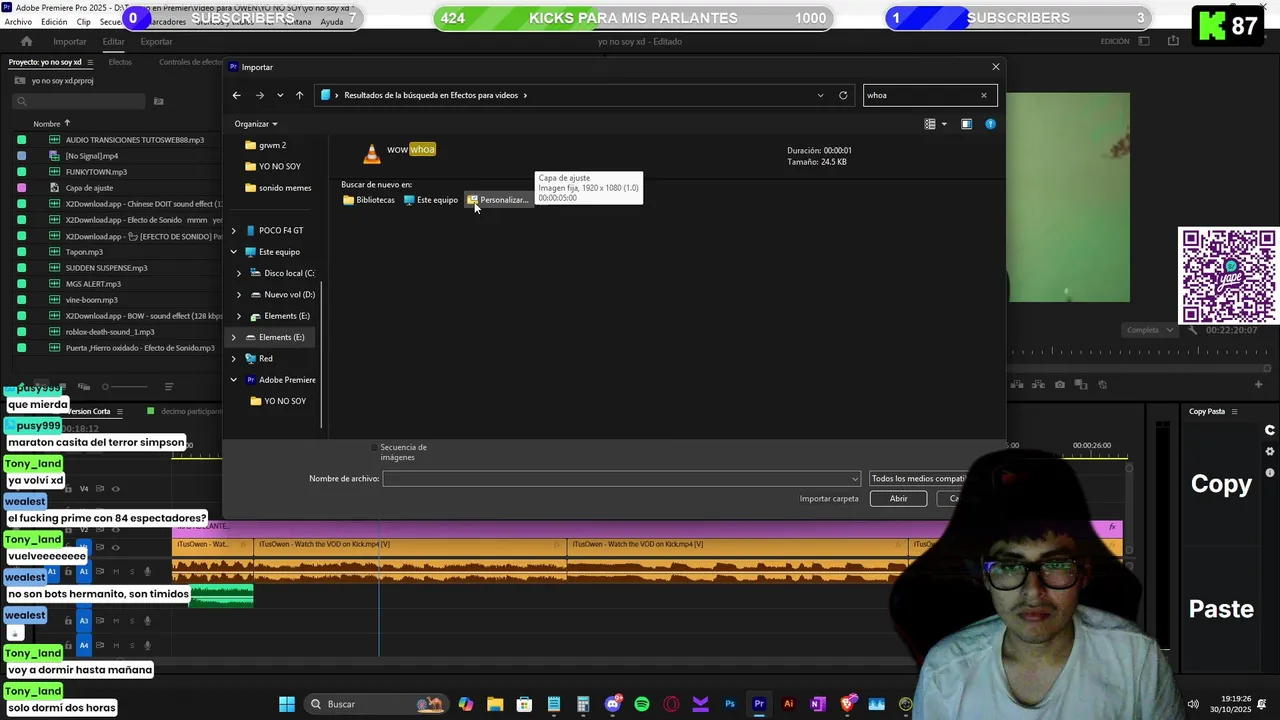Image resolution: width=1280 pixels, height=720 pixels.
Task: Go up one folder level
Action: (x=299, y=95)
